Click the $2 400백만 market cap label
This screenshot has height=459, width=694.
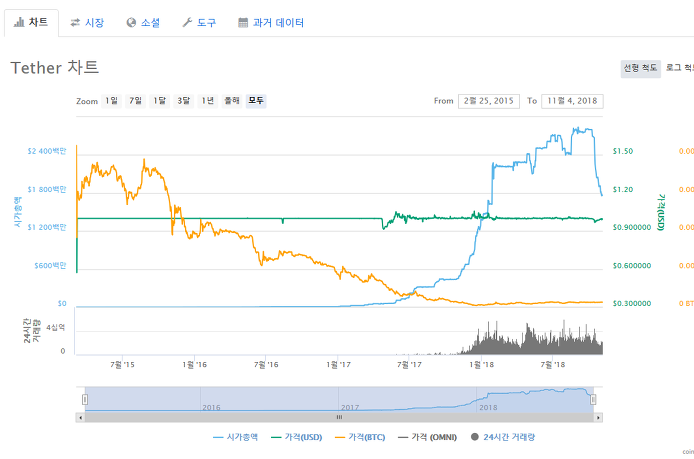(x=46, y=151)
